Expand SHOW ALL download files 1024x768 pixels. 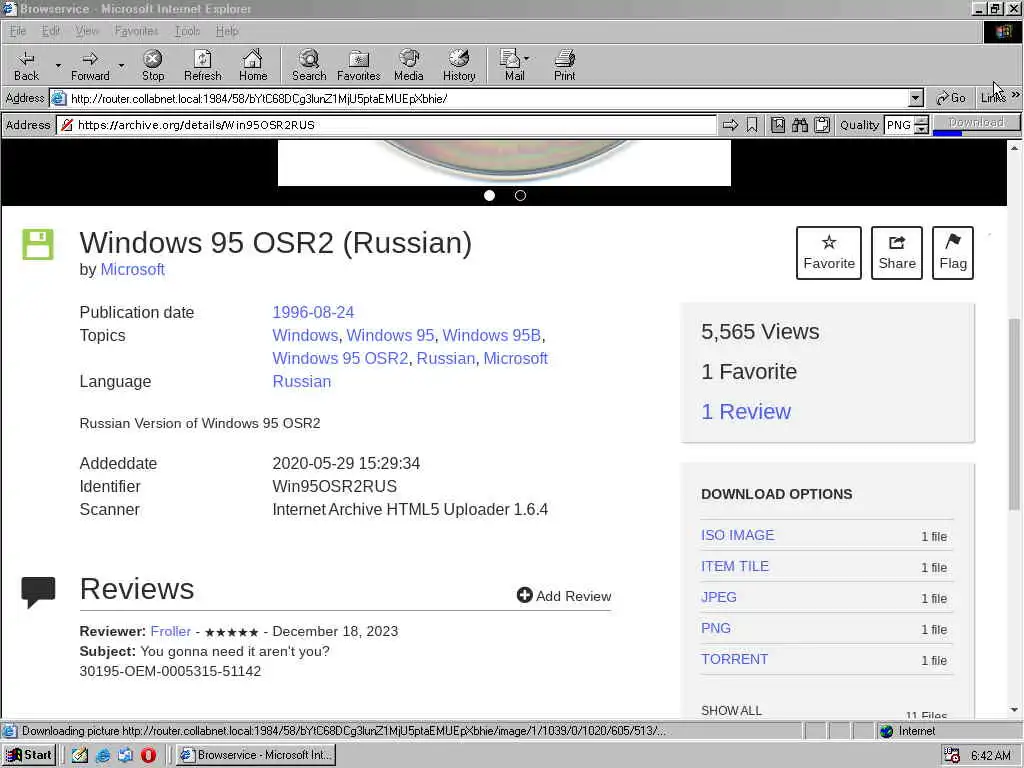pos(731,710)
